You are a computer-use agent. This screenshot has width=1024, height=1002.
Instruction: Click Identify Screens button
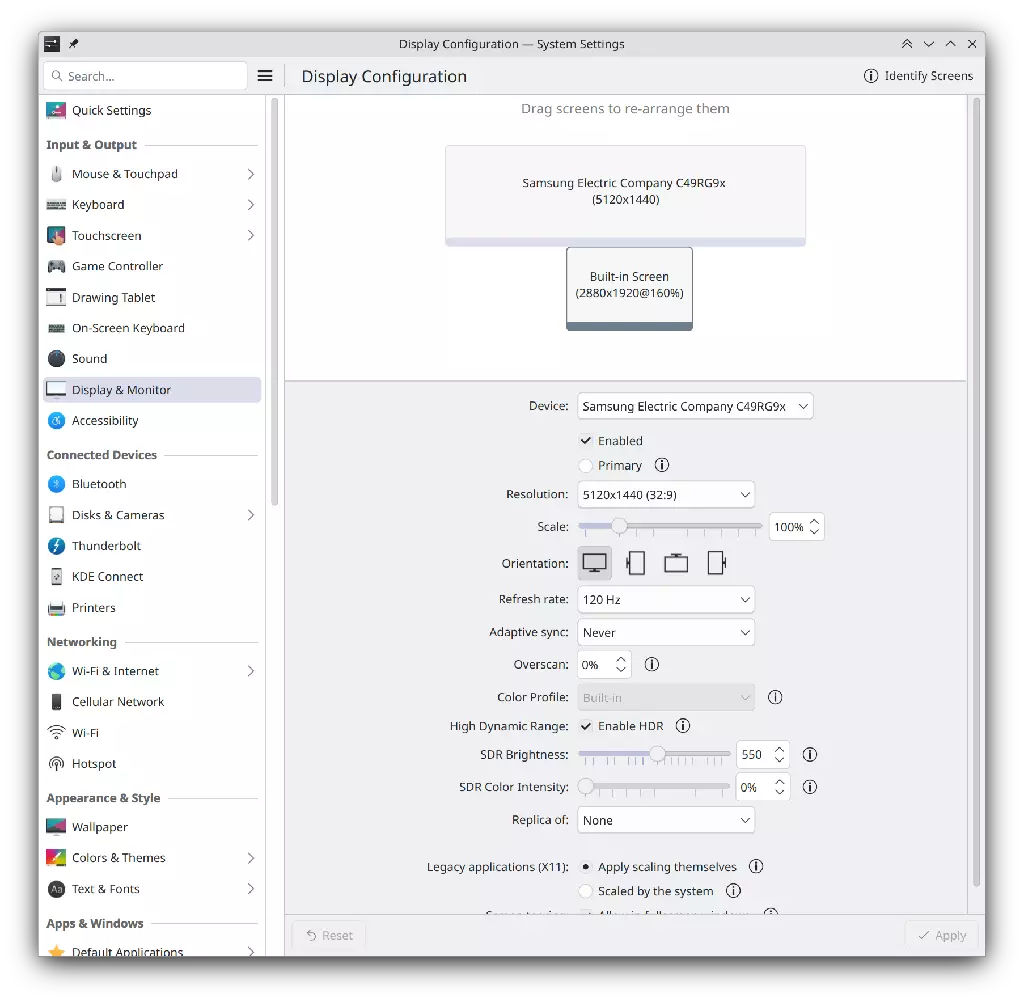918,76
